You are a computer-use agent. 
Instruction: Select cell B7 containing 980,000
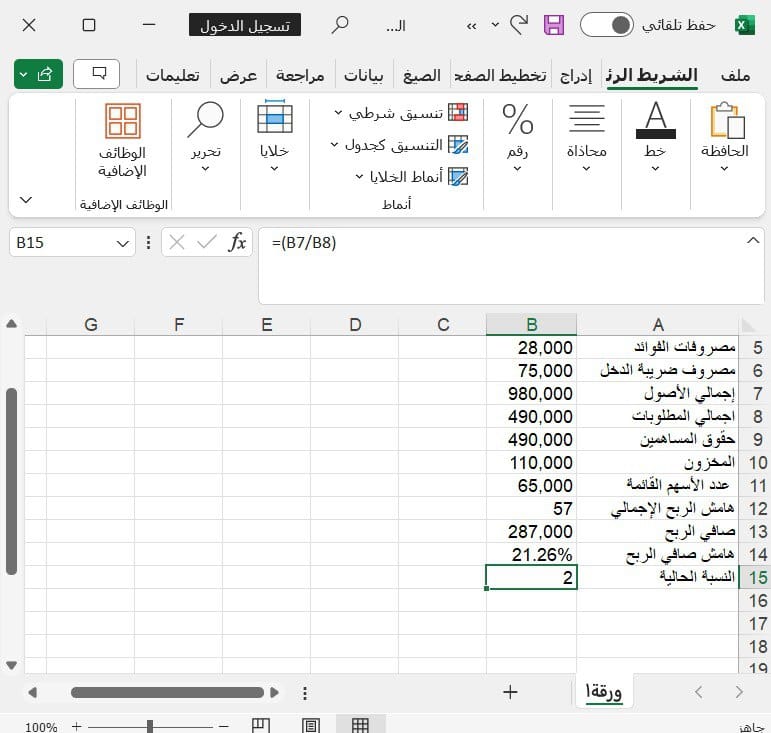pyautogui.click(x=532, y=393)
